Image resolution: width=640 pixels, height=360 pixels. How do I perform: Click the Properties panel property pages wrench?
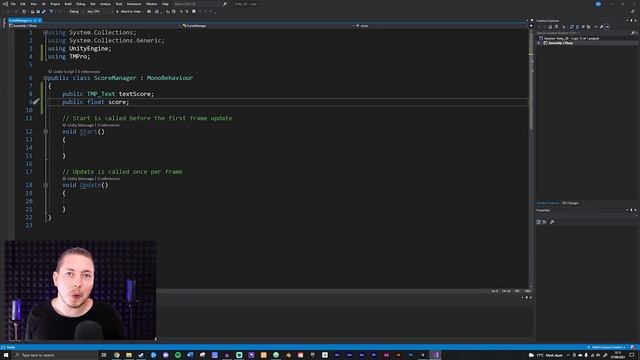[x=552, y=222]
